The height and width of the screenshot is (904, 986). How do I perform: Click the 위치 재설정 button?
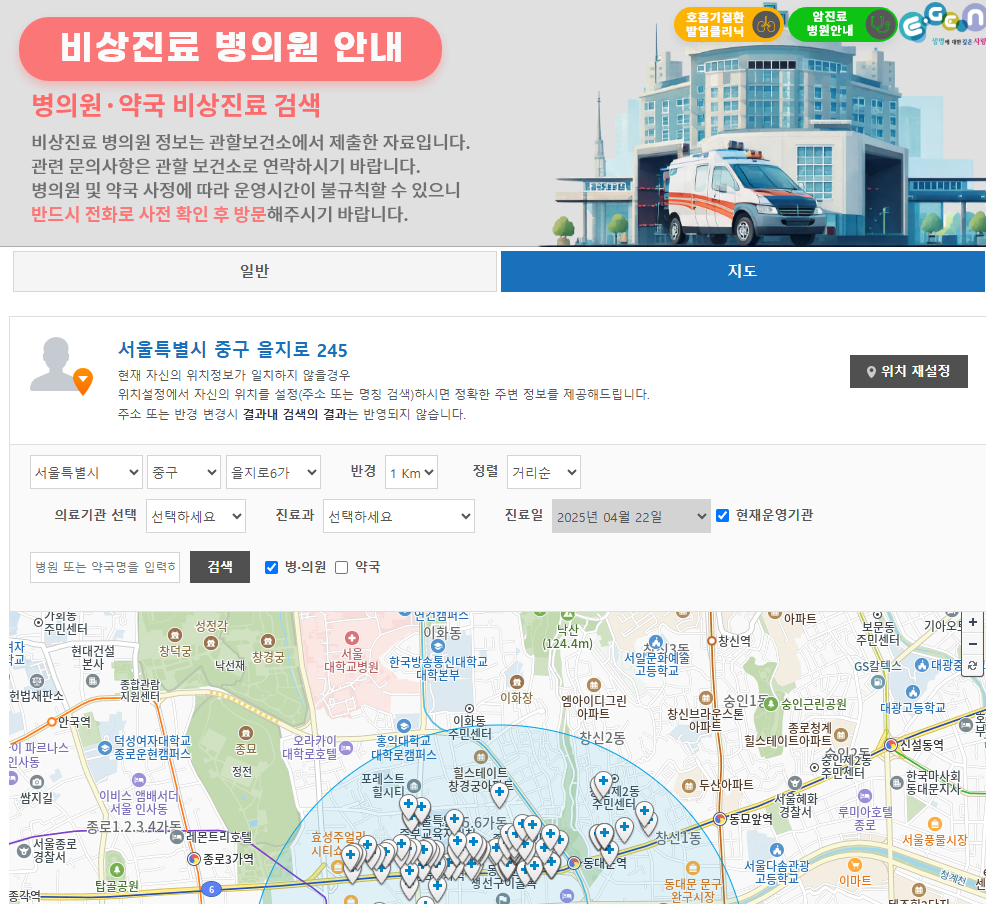pos(909,372)
